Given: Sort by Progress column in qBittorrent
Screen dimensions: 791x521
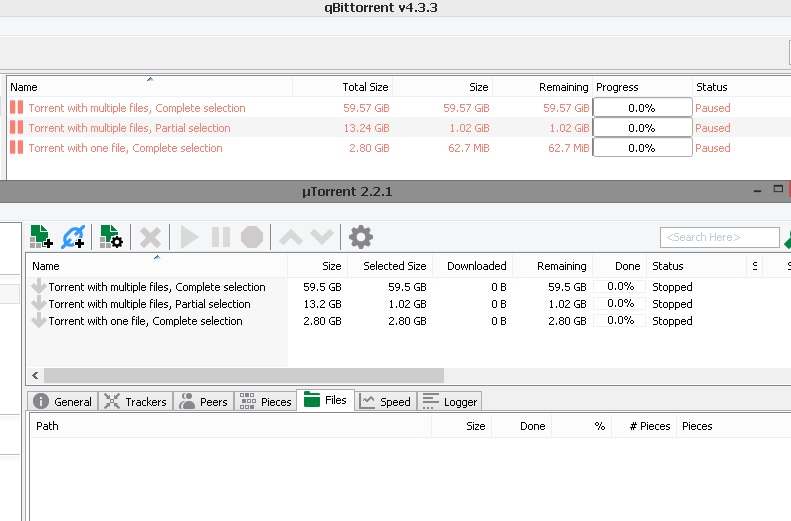Looking at the screenshot, I should pyautogui.click(x=642, y=87).
